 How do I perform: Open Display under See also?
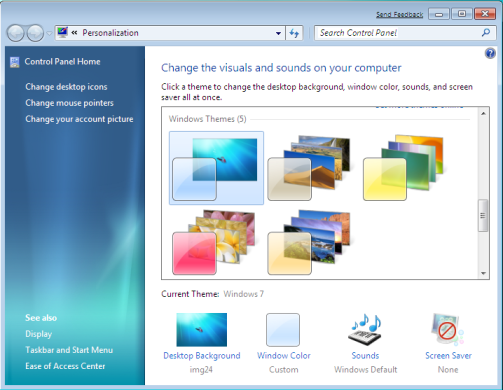pos(39,334)
